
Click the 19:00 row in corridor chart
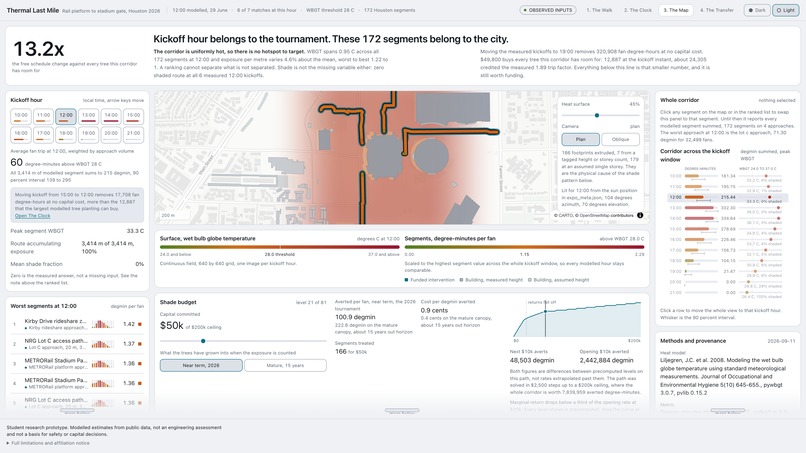tap(727, 271)
